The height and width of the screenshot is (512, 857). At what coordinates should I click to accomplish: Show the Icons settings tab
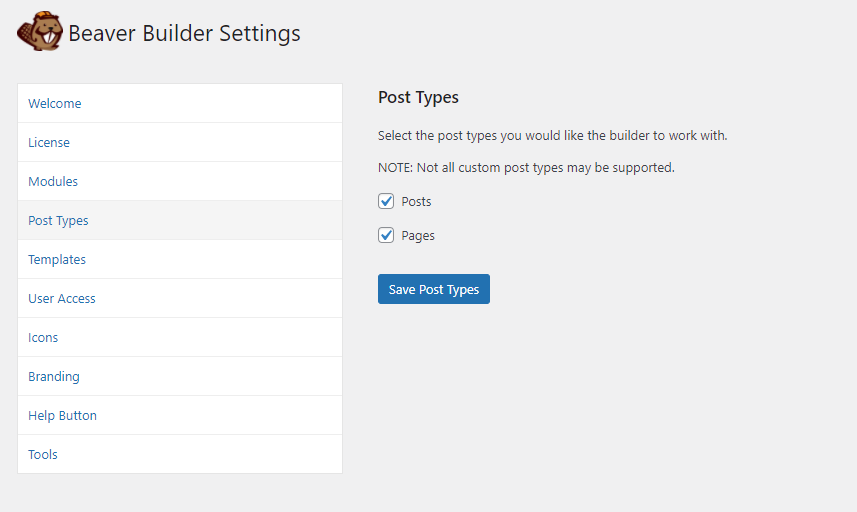180,338
